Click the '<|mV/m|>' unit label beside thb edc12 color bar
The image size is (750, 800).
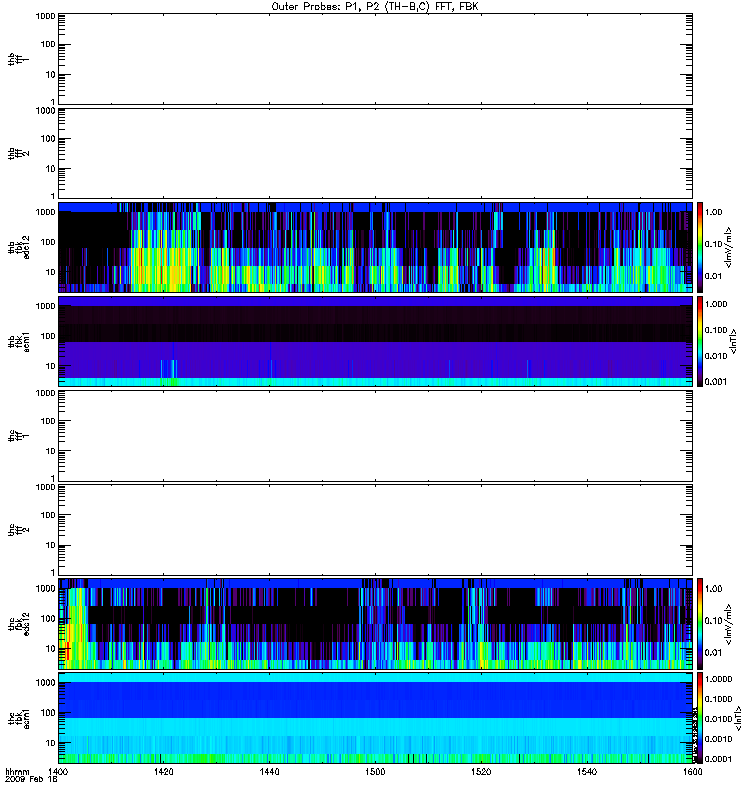pos(729,247)
